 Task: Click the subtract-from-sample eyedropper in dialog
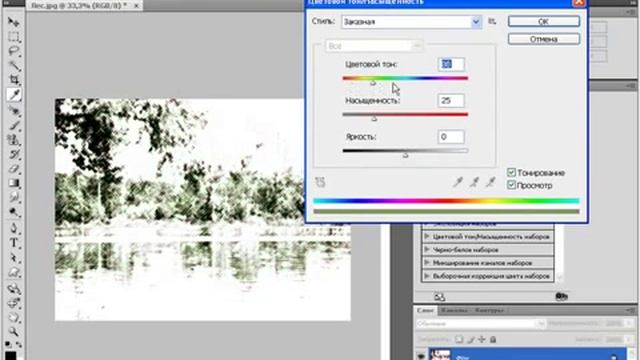[491, 182]
